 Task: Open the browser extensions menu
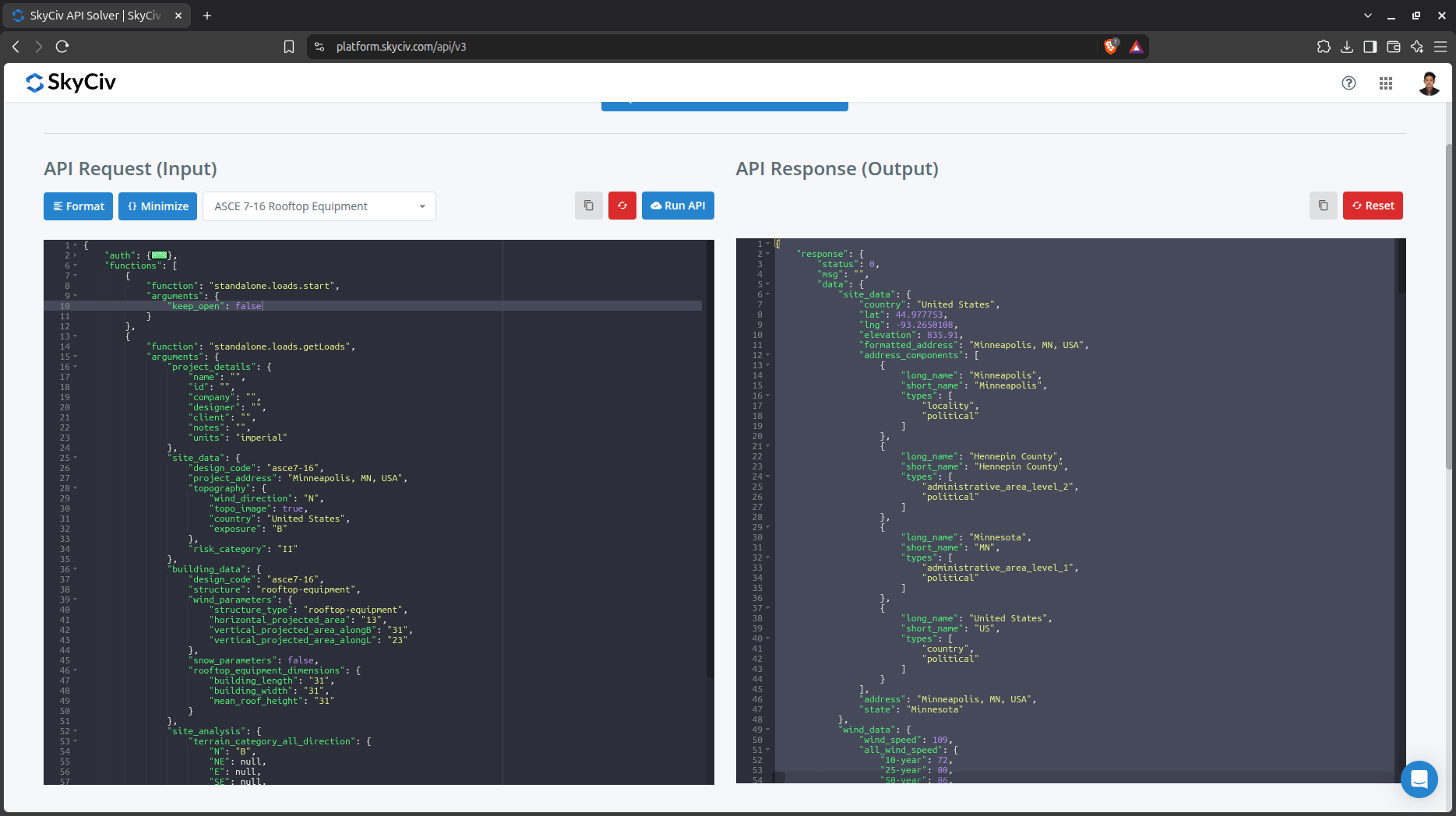[x=1324, y=47]
